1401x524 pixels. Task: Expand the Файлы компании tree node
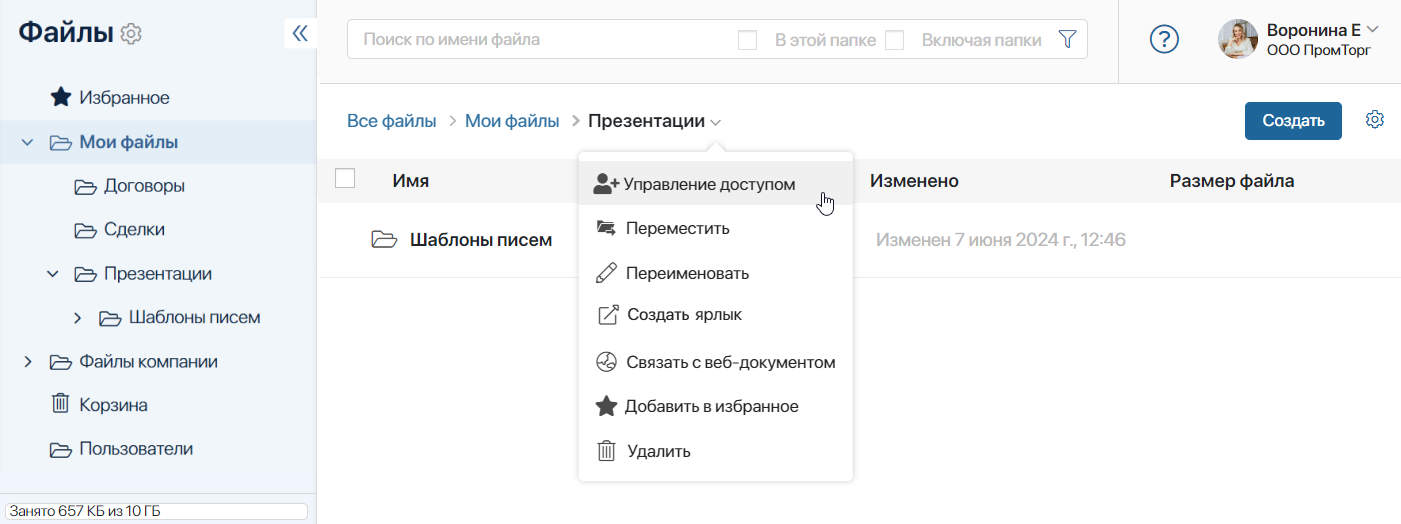(x=27, y=362)
